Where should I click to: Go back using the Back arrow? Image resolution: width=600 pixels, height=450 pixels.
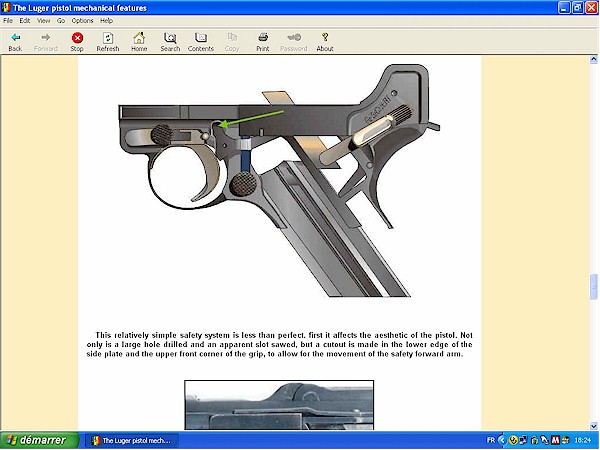click(x=15, y=42)
